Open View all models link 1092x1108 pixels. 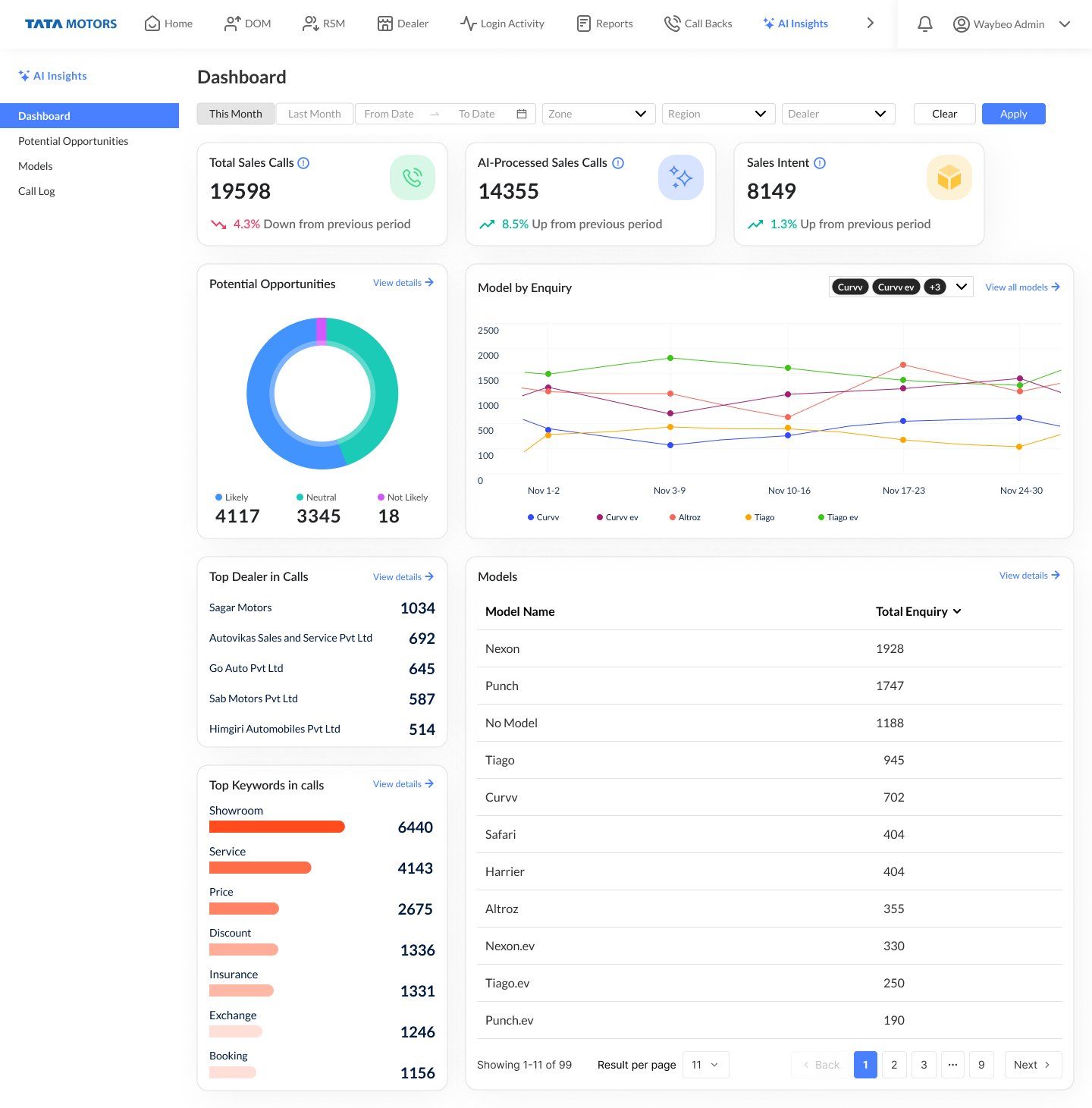click(x=1021, y=287)
